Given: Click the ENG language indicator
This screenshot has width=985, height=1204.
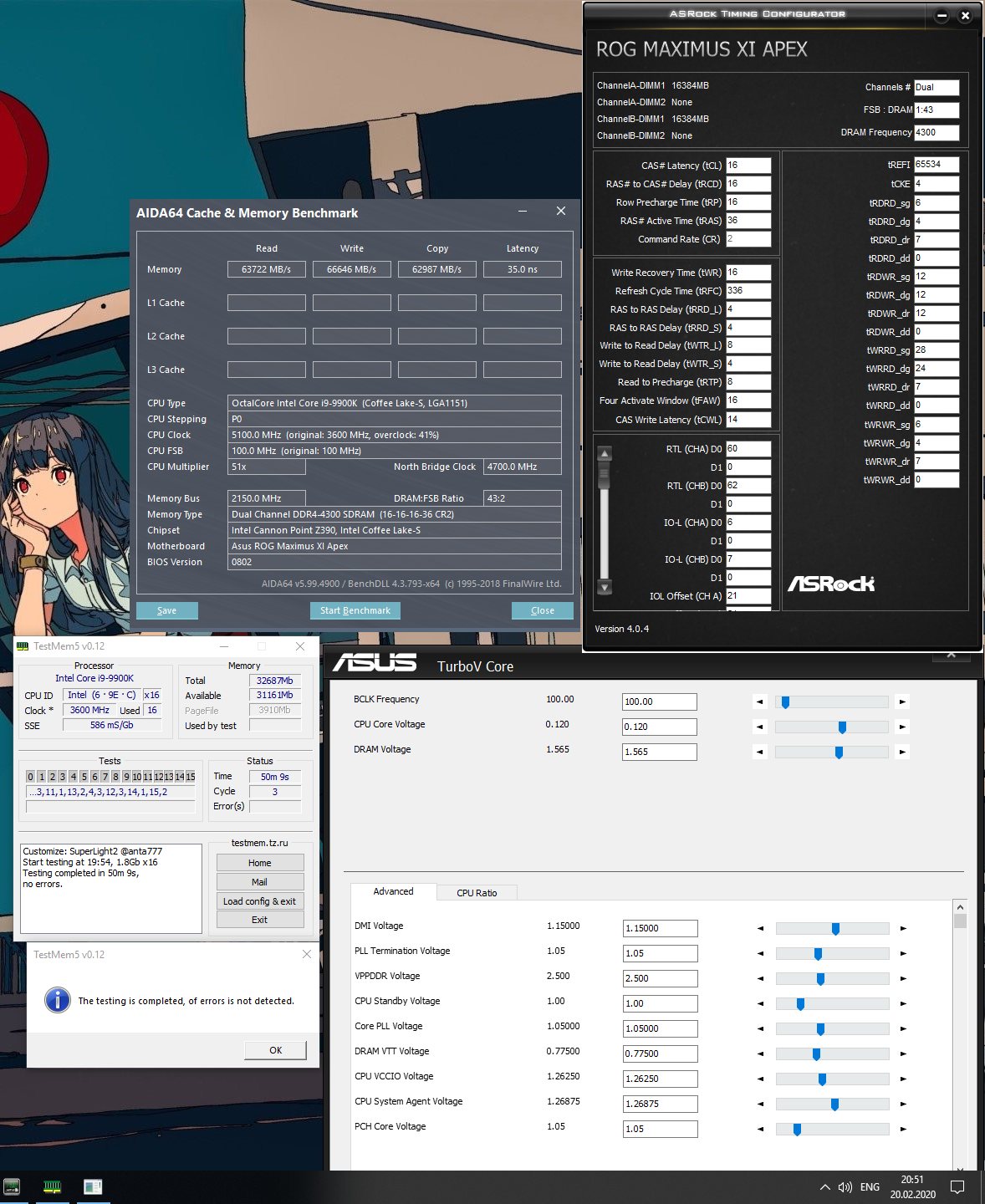Looking at the screenshot, I should 870,1187.
